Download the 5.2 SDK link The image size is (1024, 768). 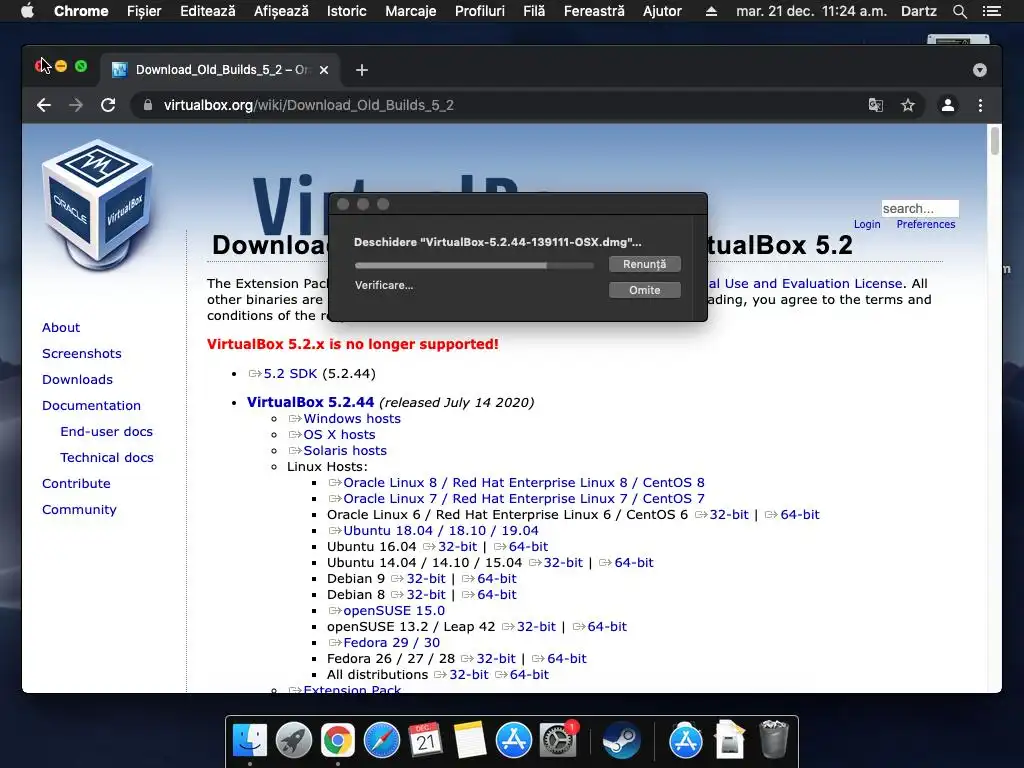(290, 374)
